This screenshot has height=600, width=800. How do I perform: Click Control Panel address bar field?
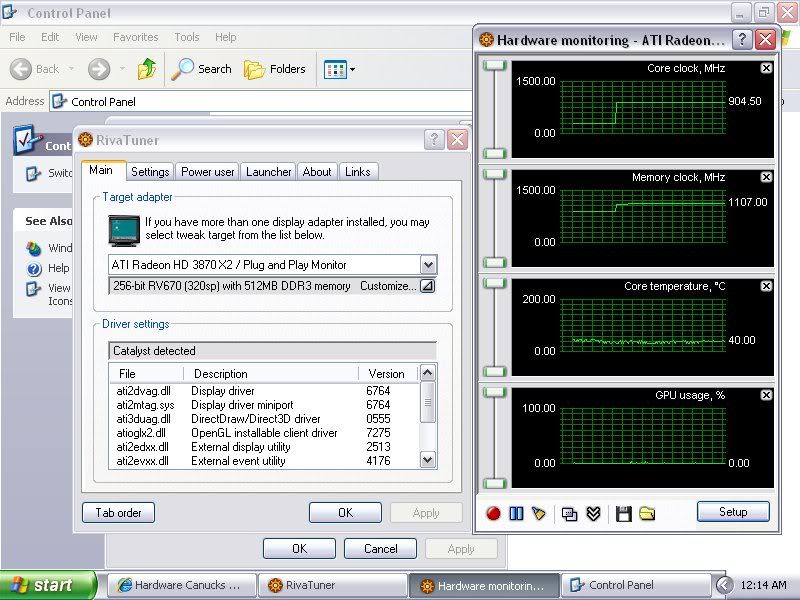(261, 102)
